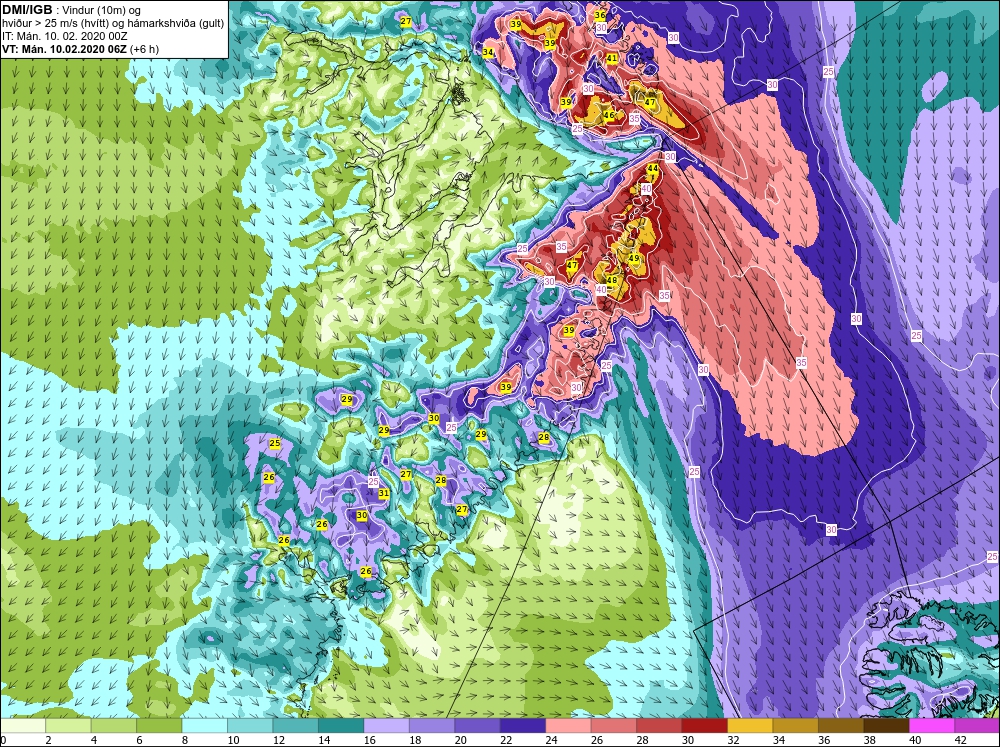Click the 10–12 m/s legend color block
Screen dimensions: 1000x747
pos(250,726)
